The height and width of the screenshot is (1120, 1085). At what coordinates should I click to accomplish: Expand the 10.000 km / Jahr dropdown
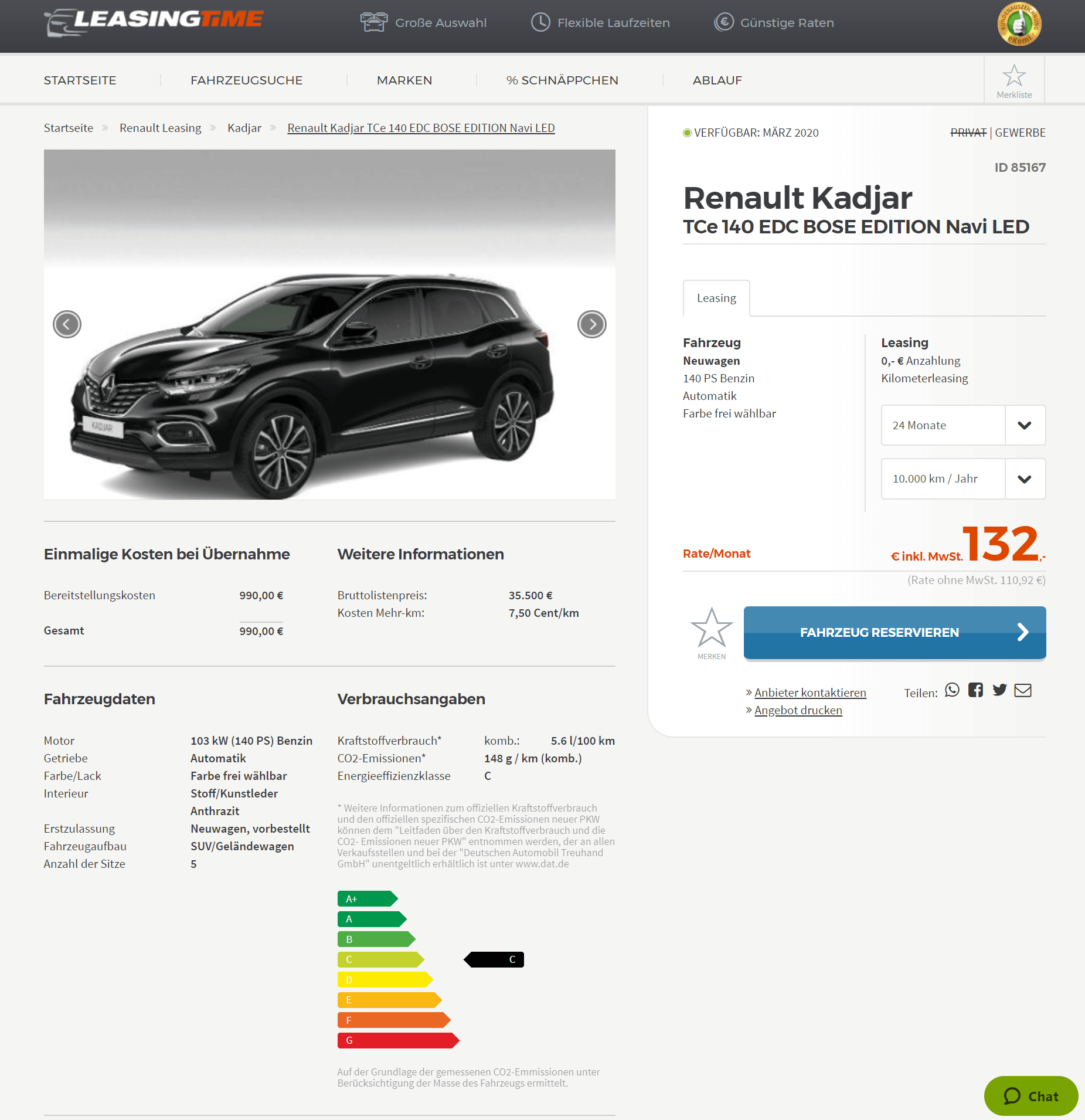963,478
